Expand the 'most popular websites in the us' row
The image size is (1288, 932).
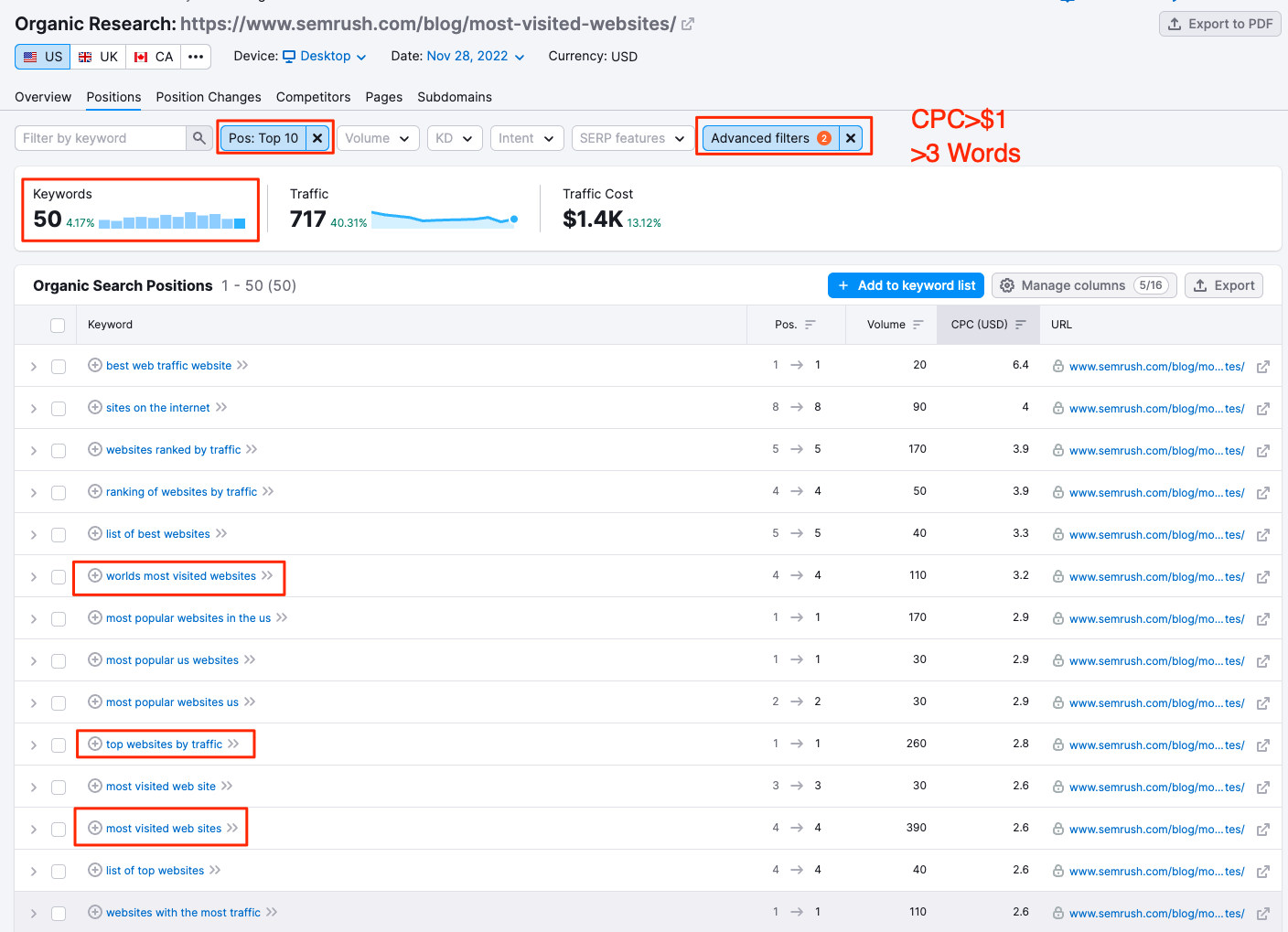point(34,619)
